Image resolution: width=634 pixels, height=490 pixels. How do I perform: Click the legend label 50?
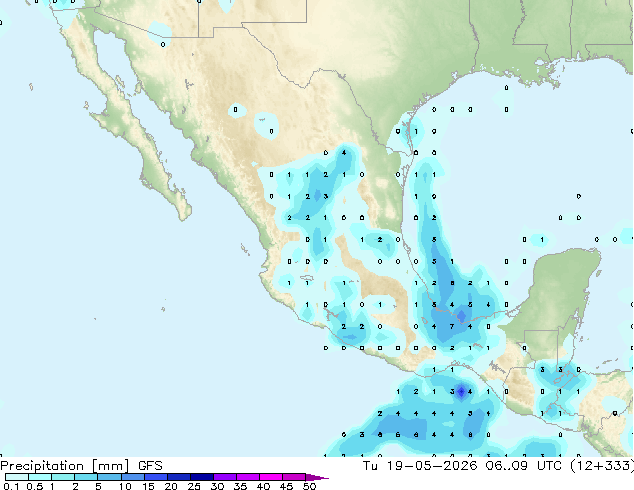click(x=309, y=486)
